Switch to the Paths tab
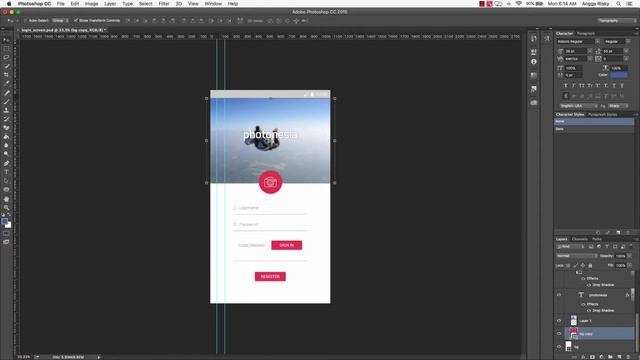 [x=597, y=239]
